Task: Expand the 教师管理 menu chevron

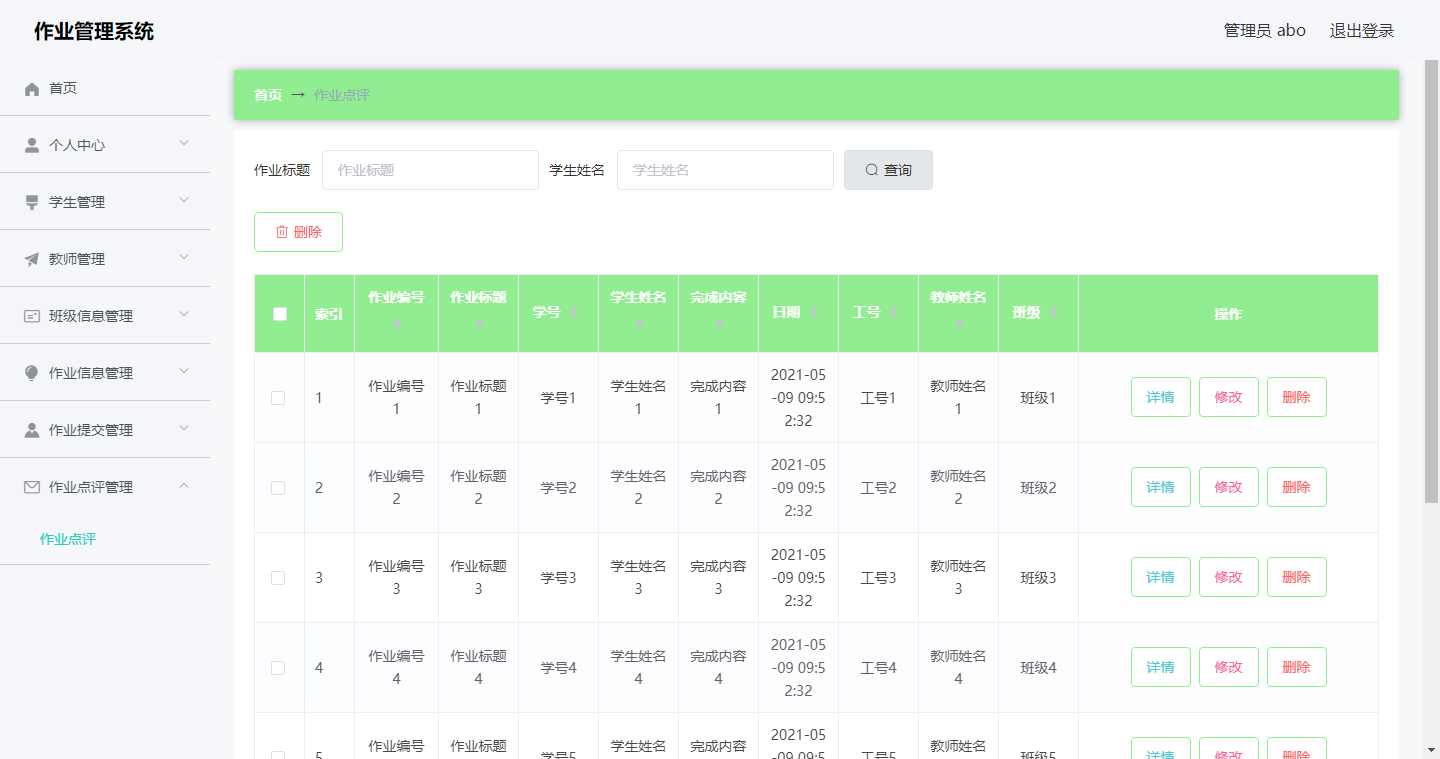Action: pos(184,258)
